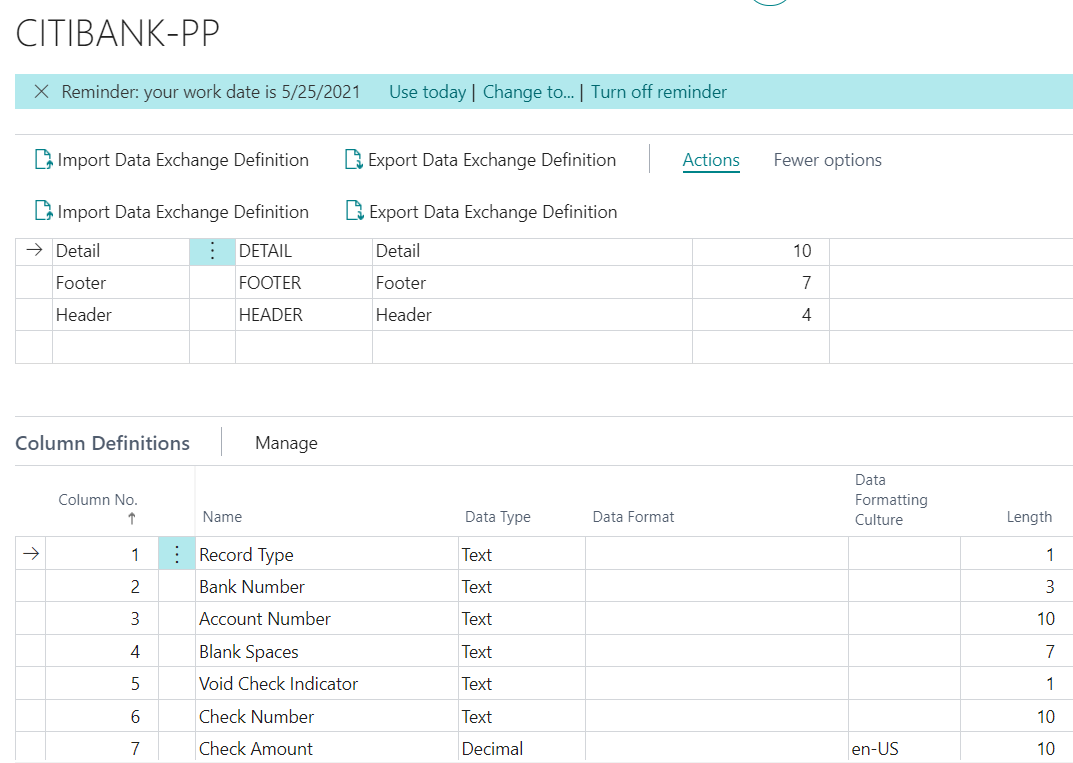Select the Footer line definition cell
This screenshot has height=763, width=1073.
[120, 283]
